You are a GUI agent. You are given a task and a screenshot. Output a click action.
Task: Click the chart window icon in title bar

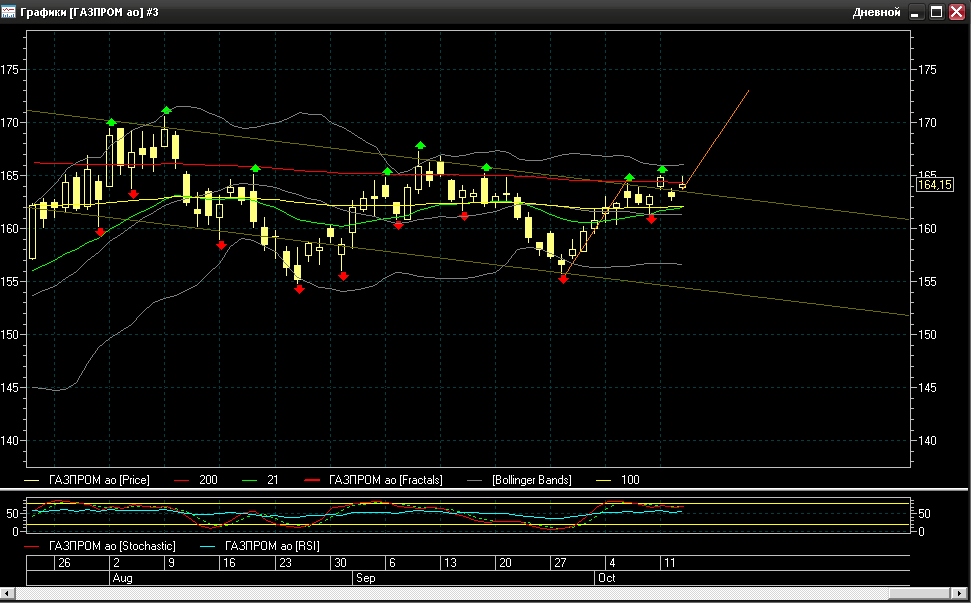[x=8, y=12]
